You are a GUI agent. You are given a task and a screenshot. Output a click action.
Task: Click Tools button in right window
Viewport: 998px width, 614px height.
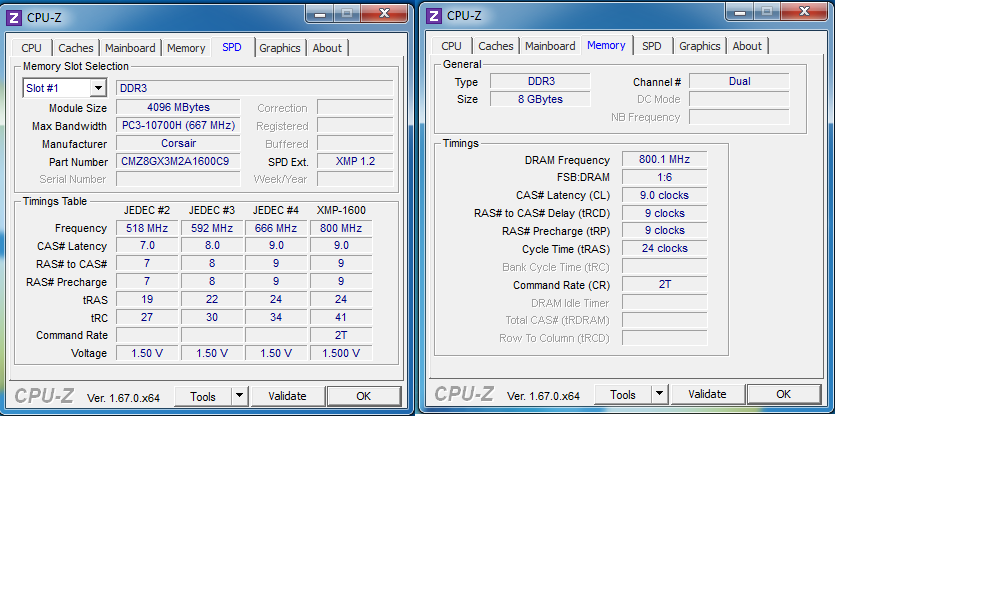[x=622, y=394]
